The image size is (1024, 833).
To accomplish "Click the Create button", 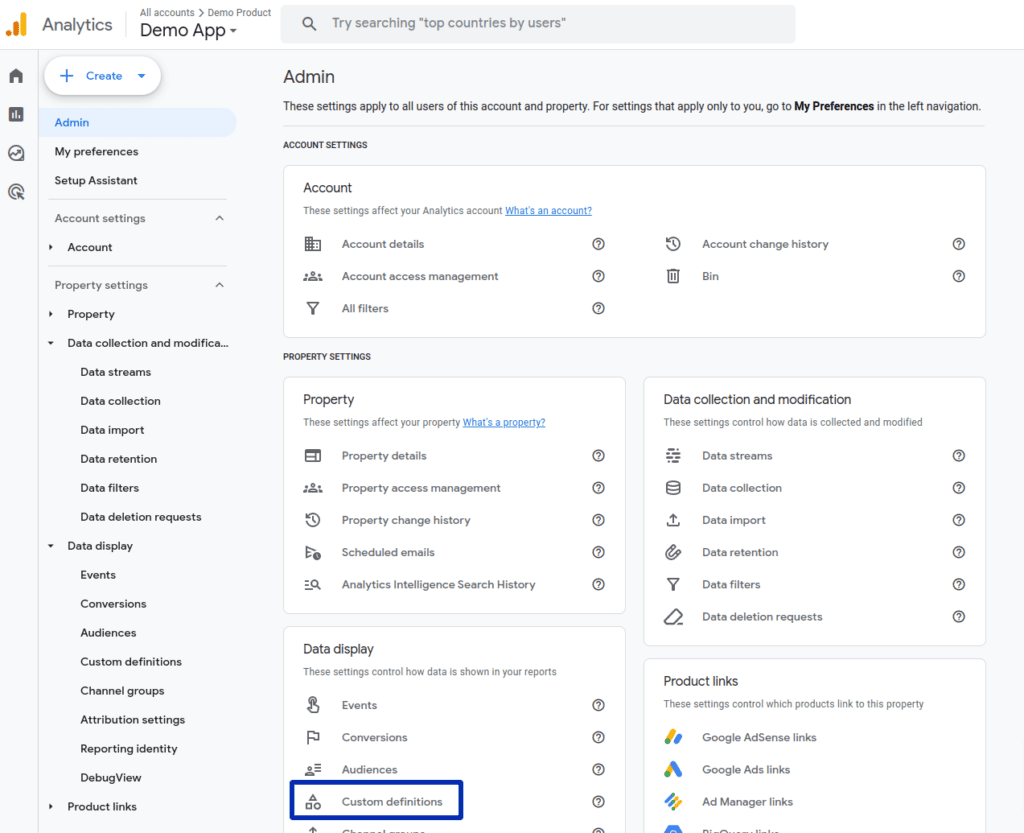I will 103,76.
